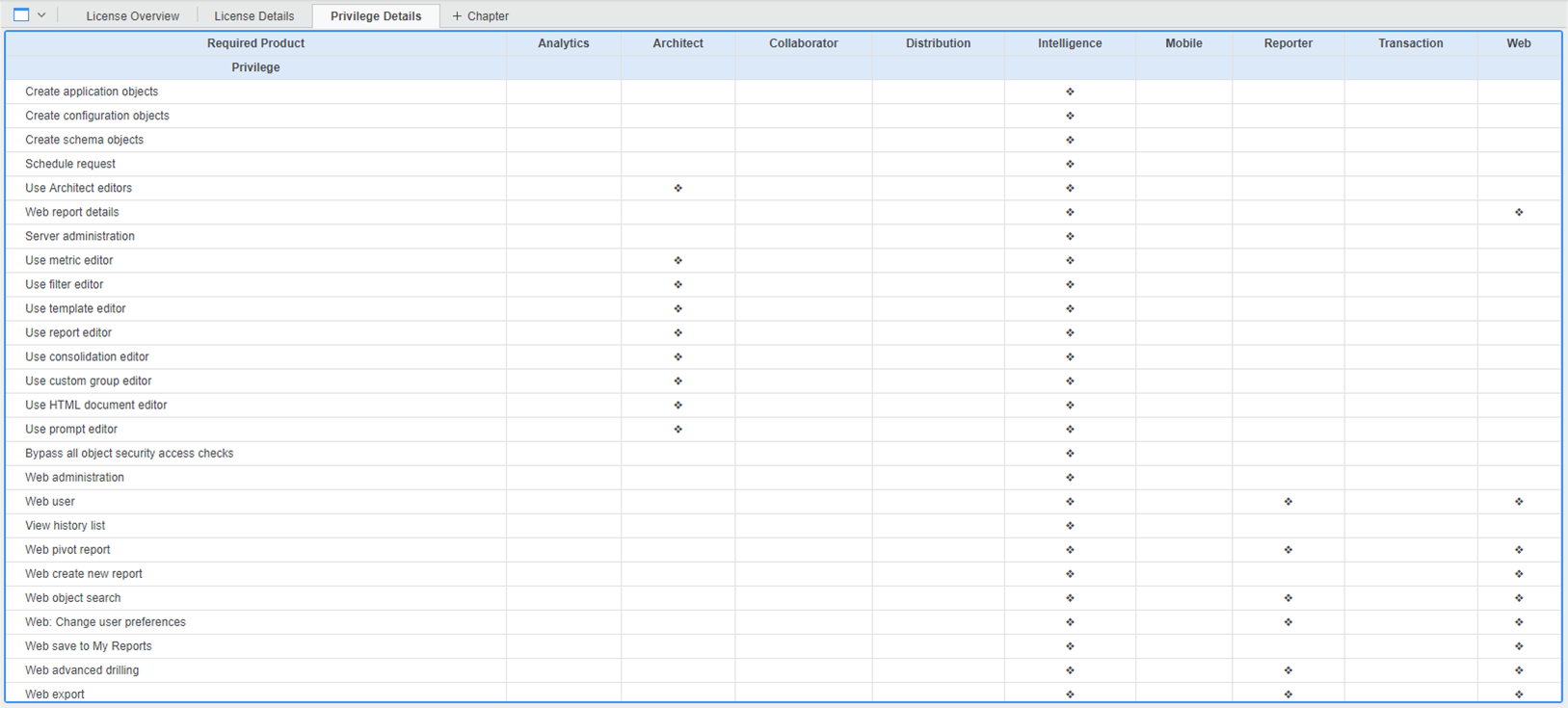This screenshot has height=708, width=1568.
Task: Select the Bypass all object security access checks row
Action: (x=129, y=454)
